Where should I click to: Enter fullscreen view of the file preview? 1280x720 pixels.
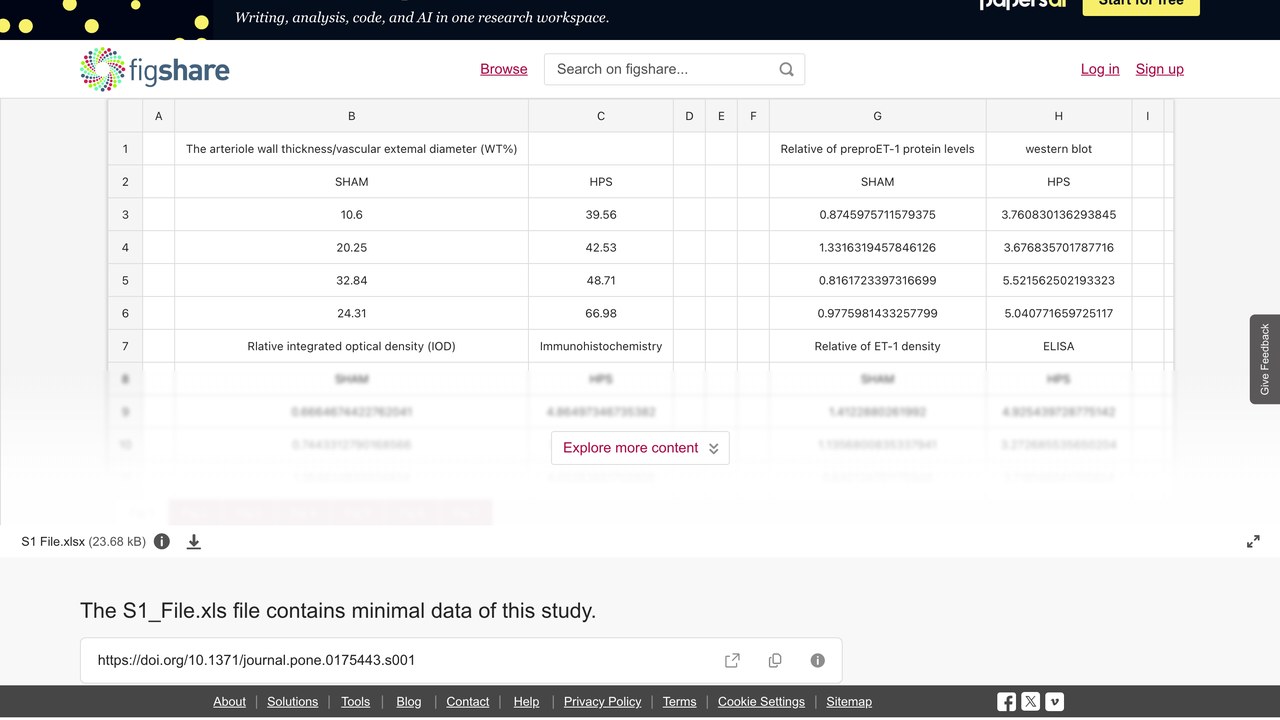pyautogui.click(x=1253, y=541)
